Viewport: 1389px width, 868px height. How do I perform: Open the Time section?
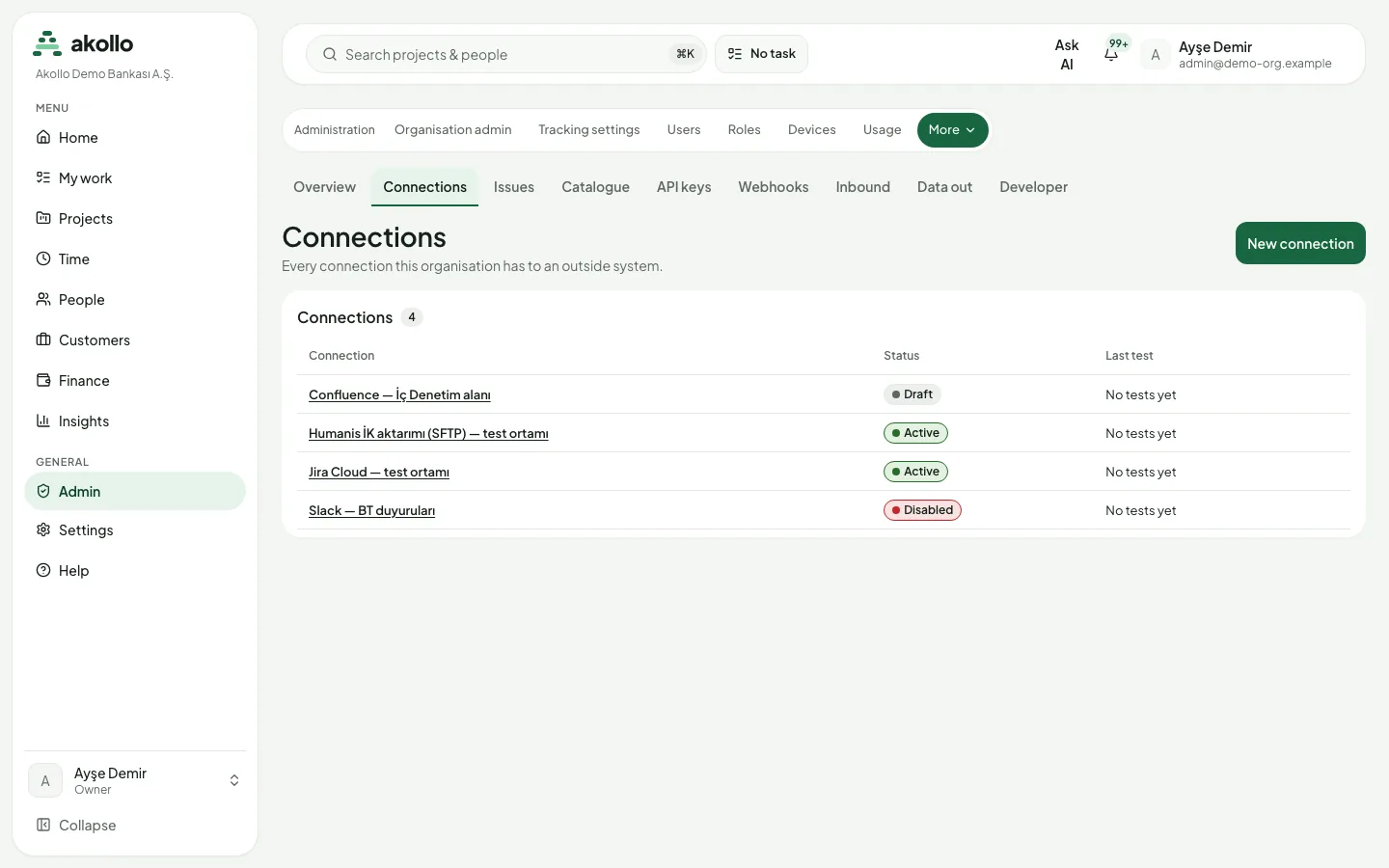[135, 259]
